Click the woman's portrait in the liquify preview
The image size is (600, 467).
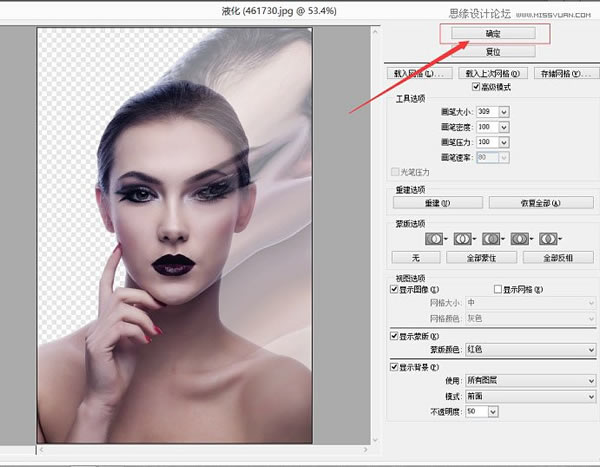[175, 235]
